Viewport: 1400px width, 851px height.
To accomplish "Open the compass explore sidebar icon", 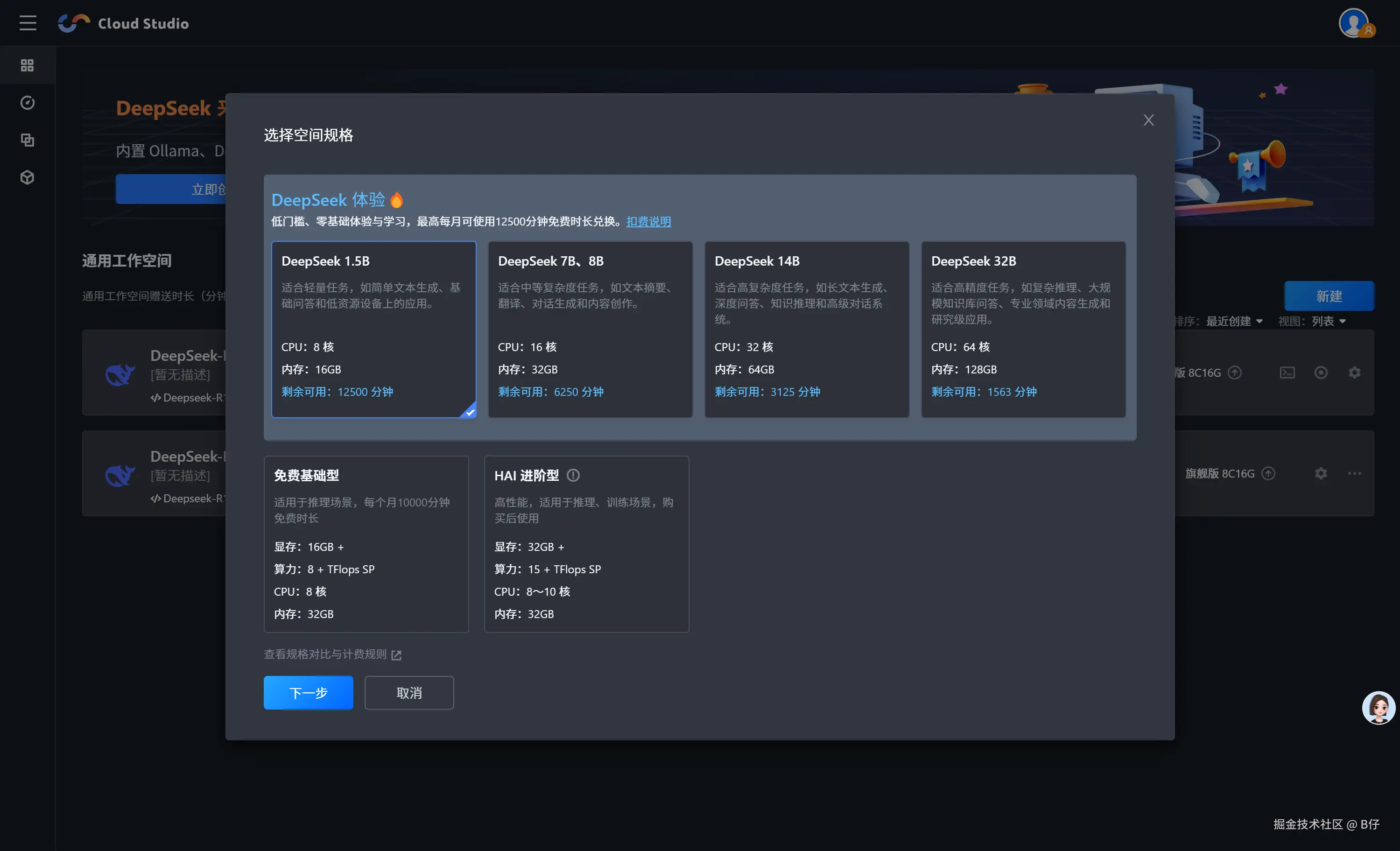I will coord(27,103).
